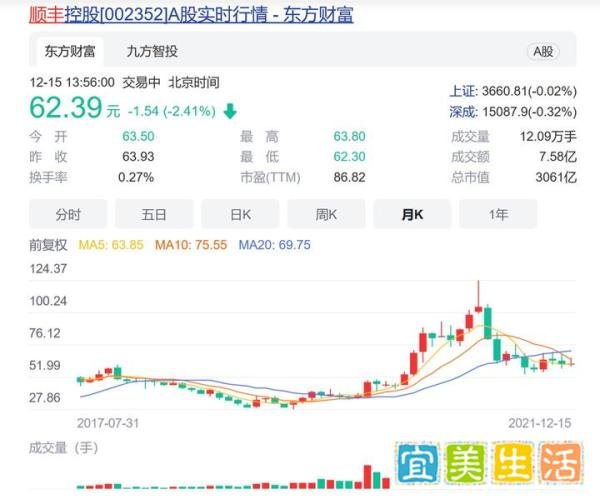This screenshot has height=499, width=600.
Task: Switch to the 东方财富 tab
Action: pos(70,51)
